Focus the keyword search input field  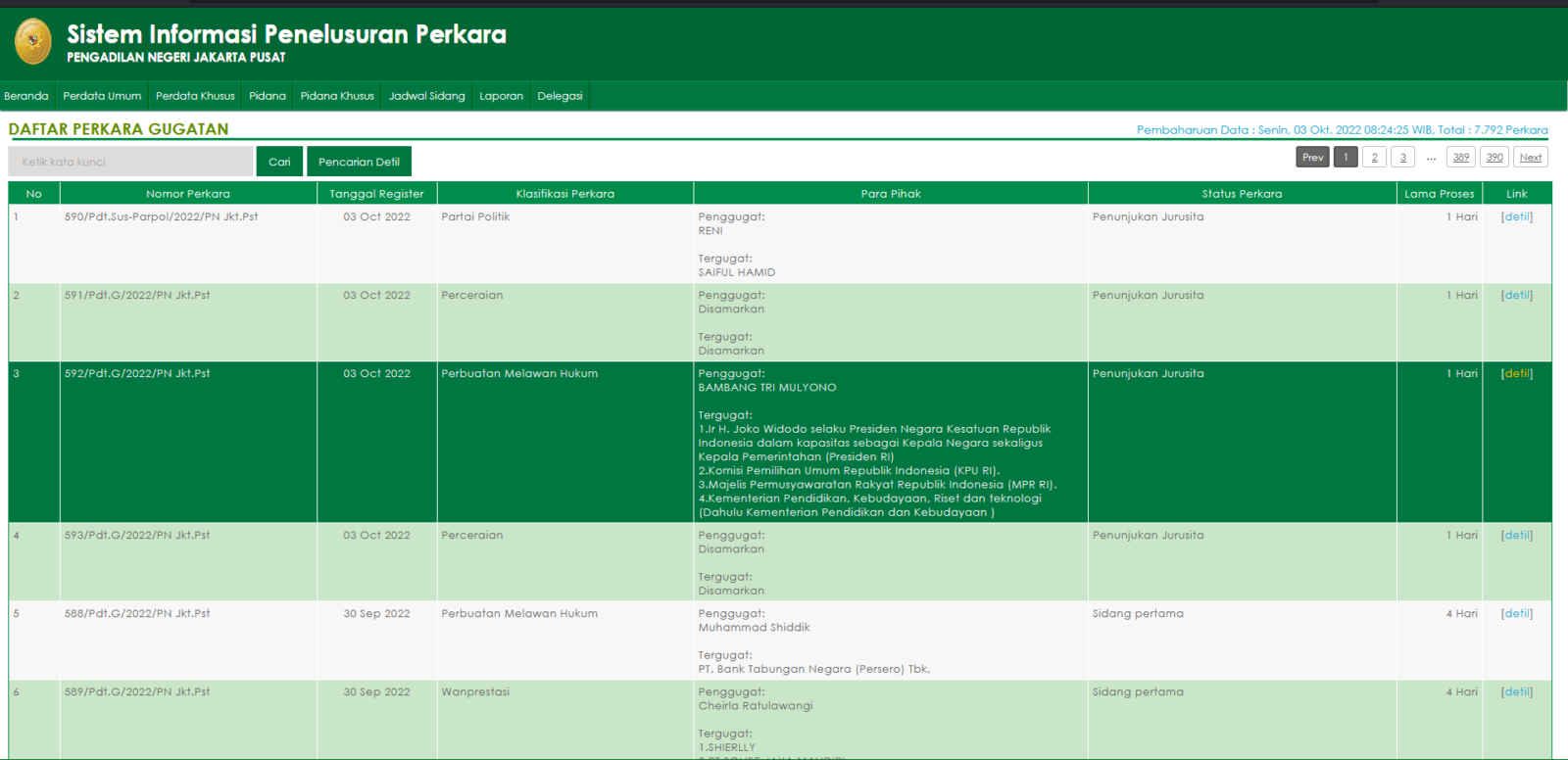(130, 162)
